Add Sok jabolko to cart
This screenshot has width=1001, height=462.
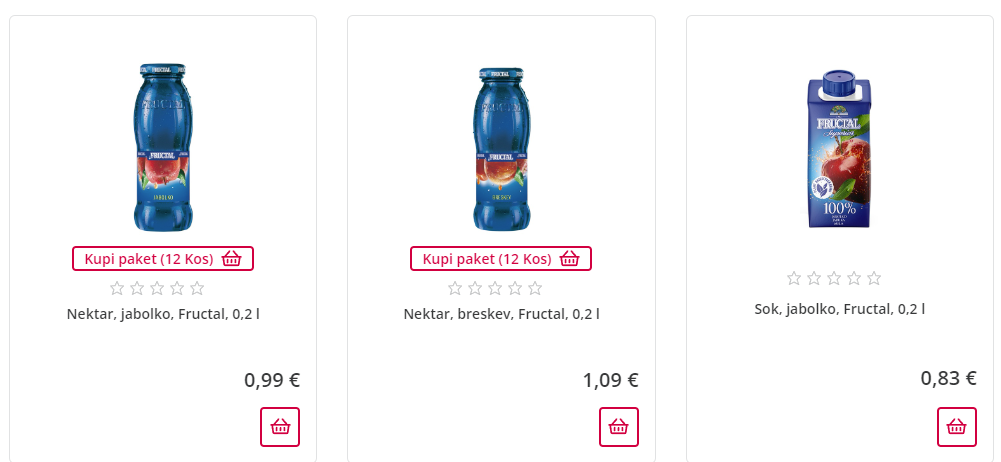pos(957,427)
